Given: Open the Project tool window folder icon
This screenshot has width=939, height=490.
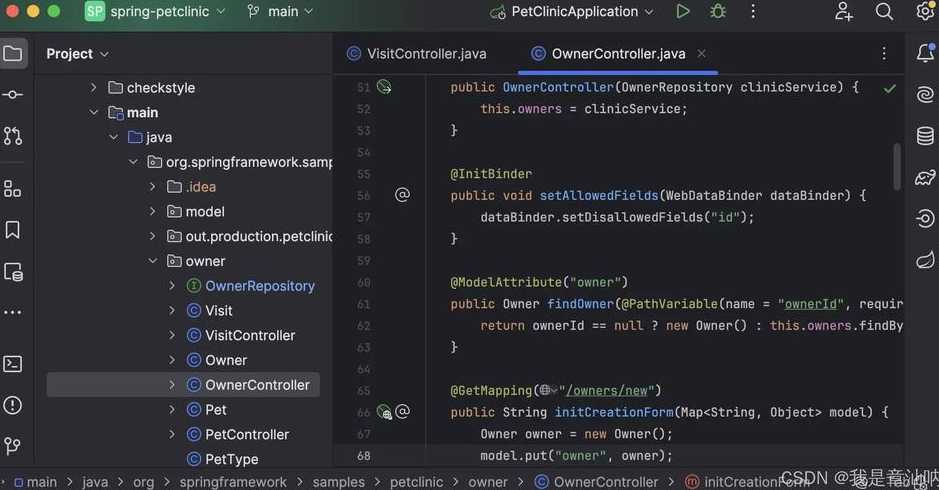Looking at the screenshot, I should tap(13, 54).
